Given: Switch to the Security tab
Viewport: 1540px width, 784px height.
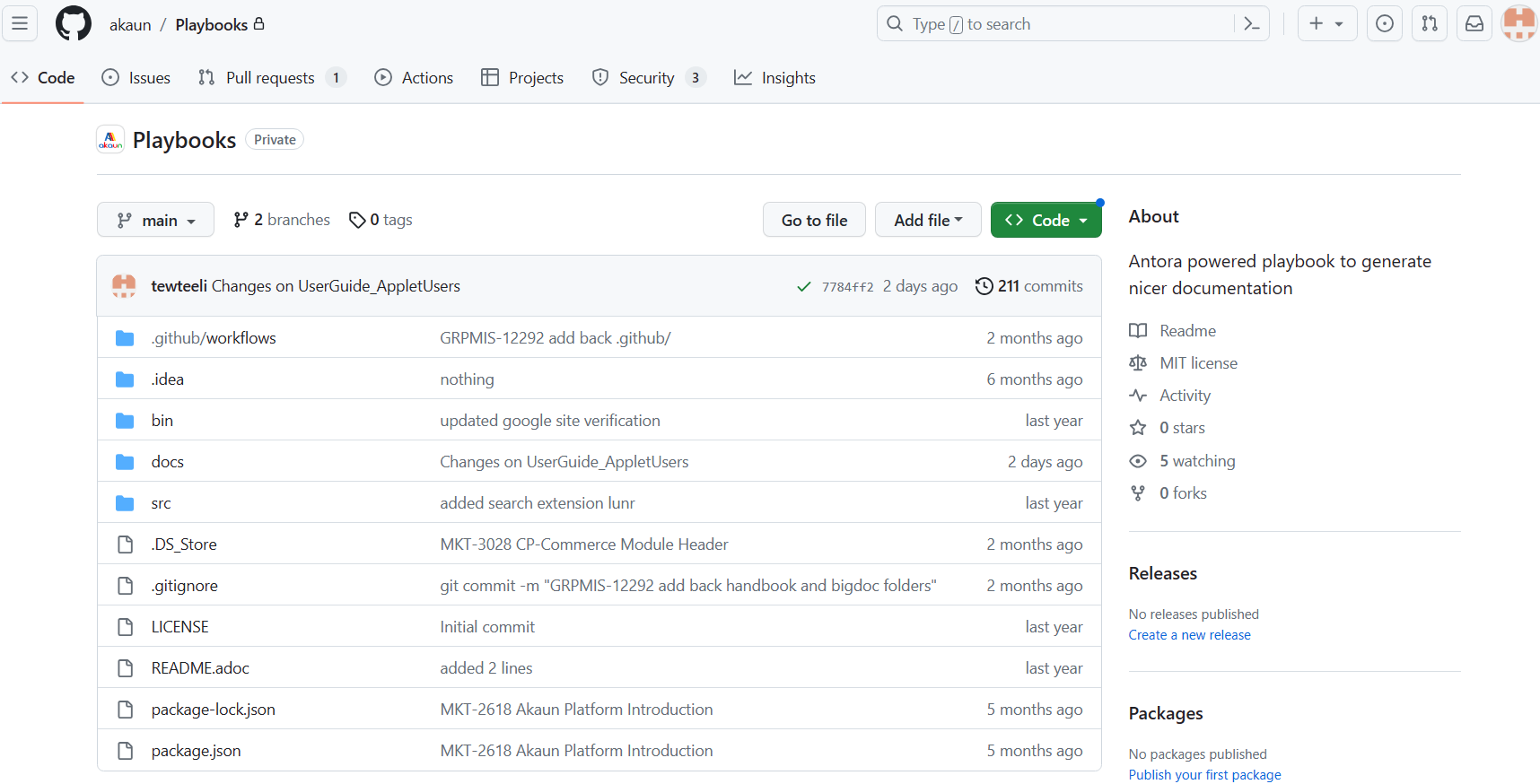Looking at the screenshot, I should point(648,78).
